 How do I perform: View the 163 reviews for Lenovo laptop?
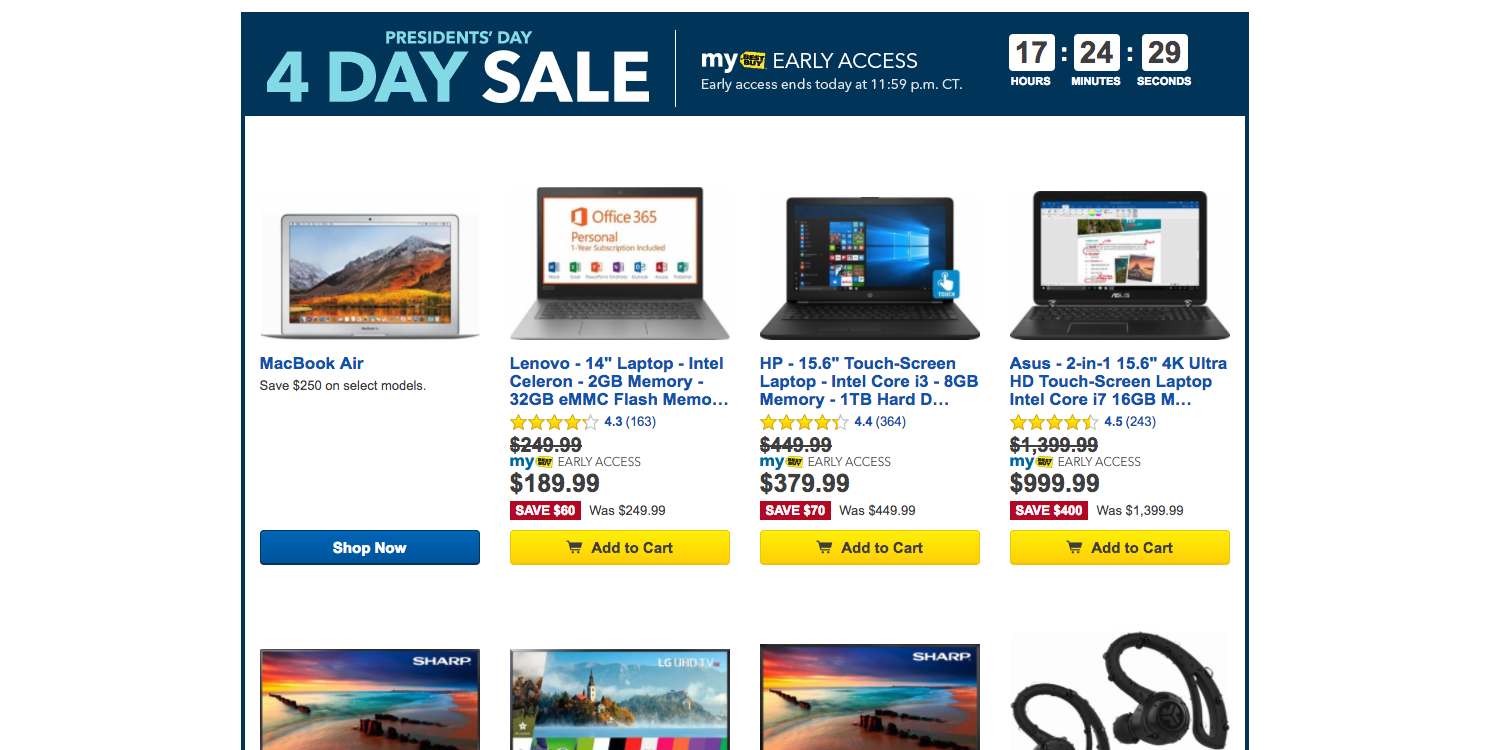point(641,422)
